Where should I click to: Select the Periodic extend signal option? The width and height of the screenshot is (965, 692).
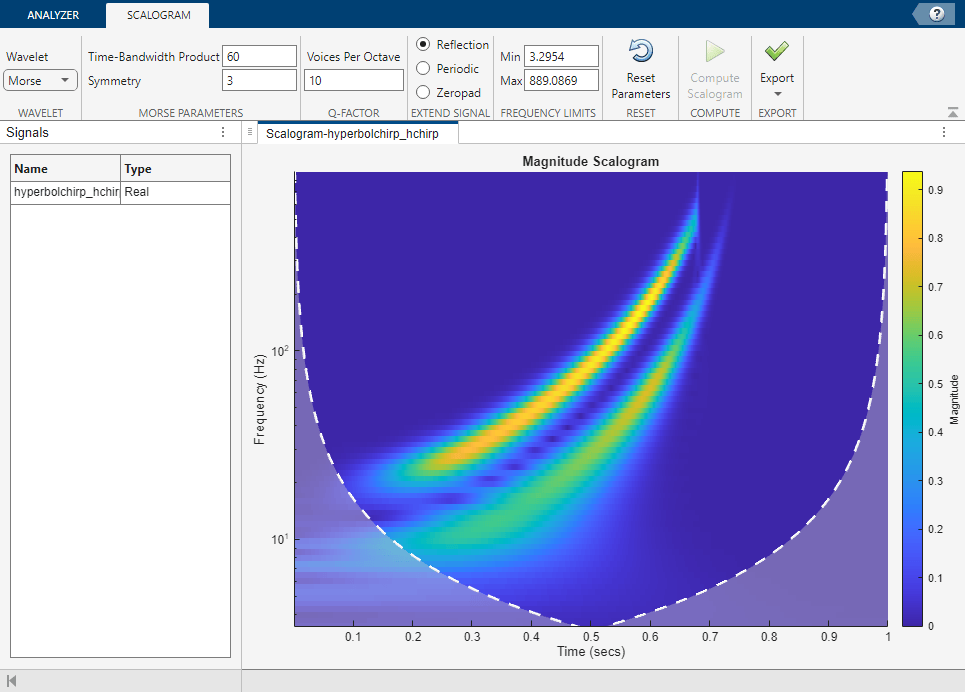(x=423, y=68)
